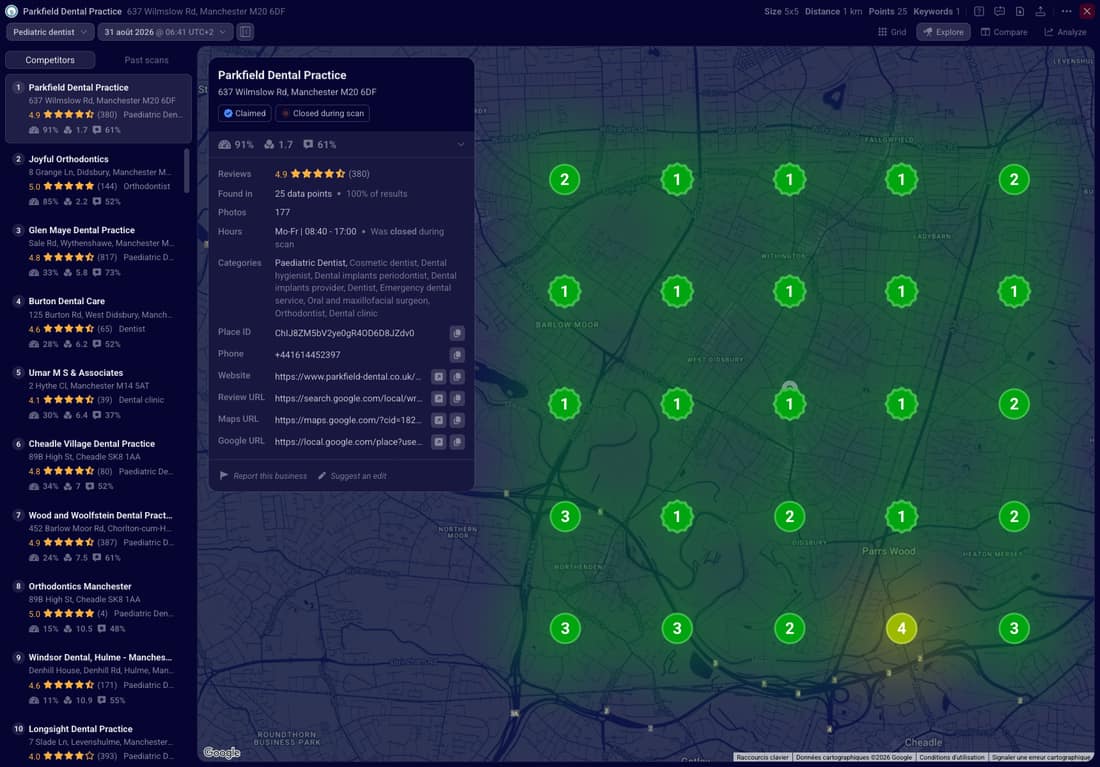This screenshot has height=767, width=1100.
Task: Switch to Compare view mode
Action: [x=1004, y=32]
